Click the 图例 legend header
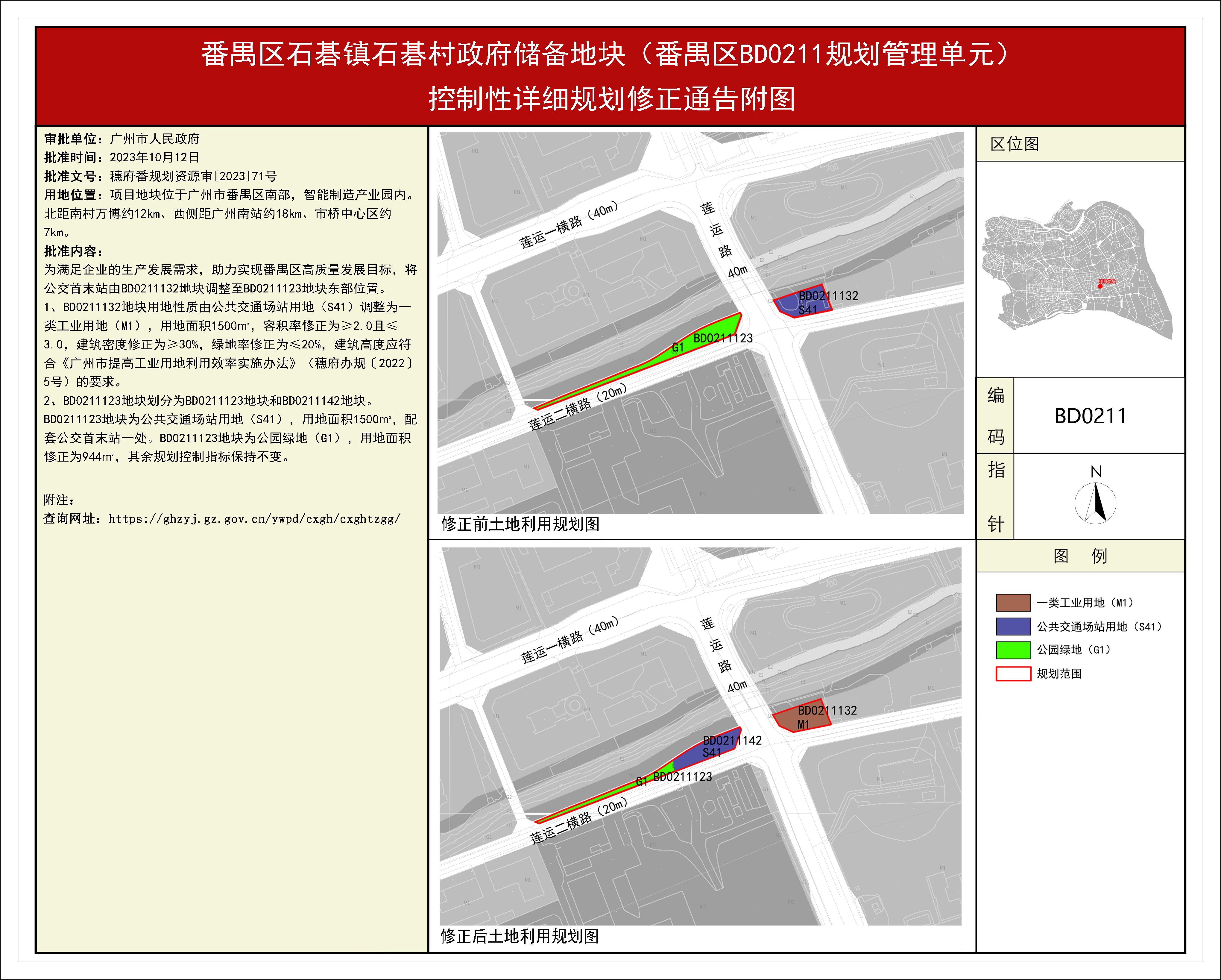The image size is (1221, 980). coord(1080,556)
